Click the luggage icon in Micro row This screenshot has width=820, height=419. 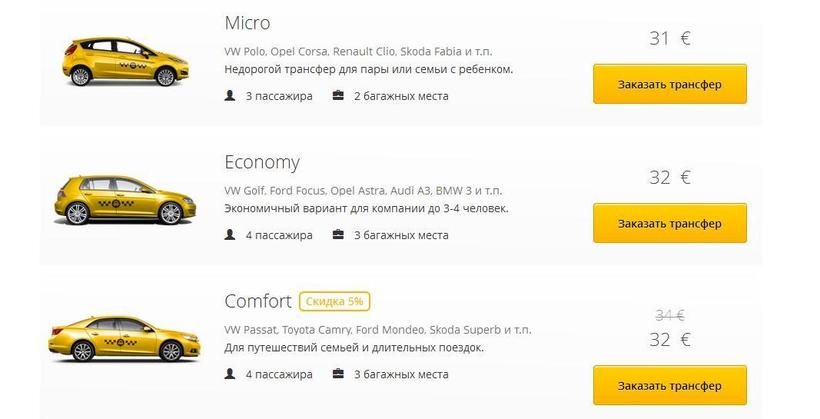tap(338, 96)
